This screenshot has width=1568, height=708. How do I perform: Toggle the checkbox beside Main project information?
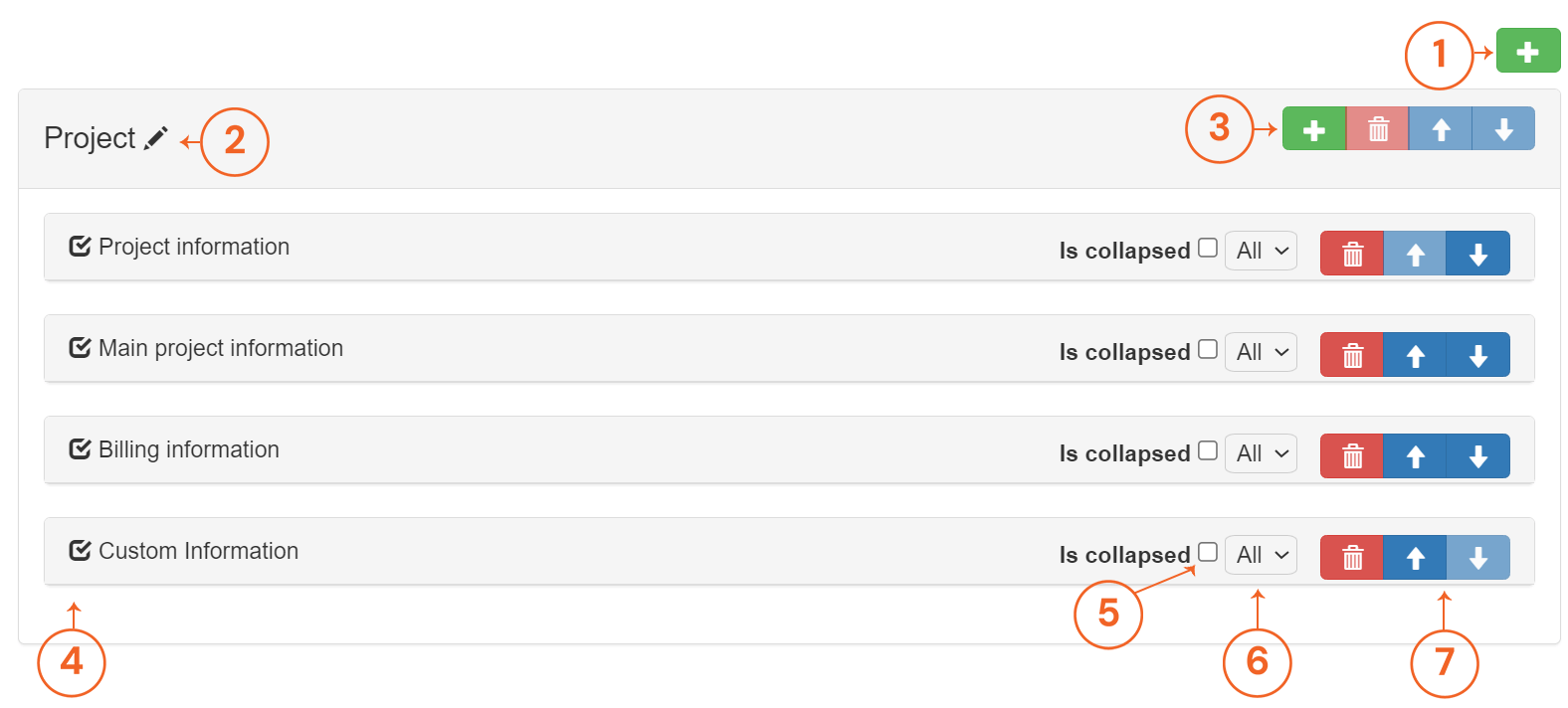click(x=80, y=348)
